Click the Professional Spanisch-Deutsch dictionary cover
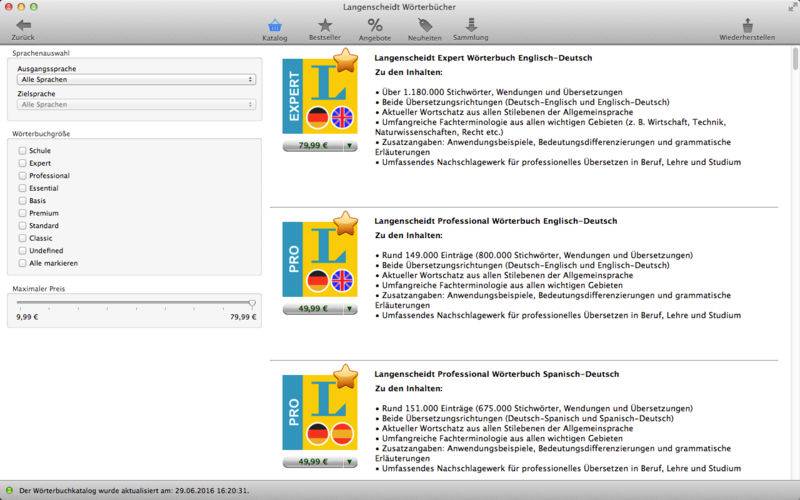Image resolution: width=800 pixels, height=500 pixels. [x=320, y=412]
